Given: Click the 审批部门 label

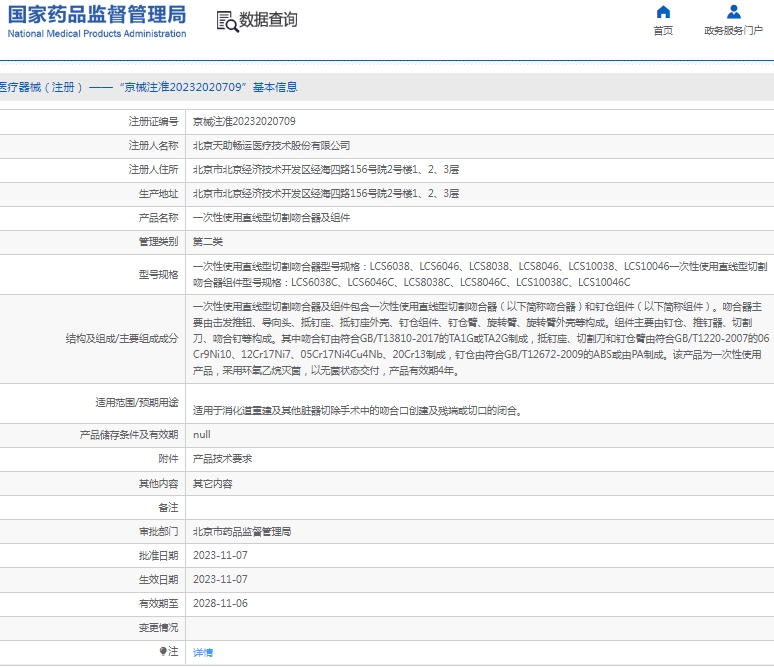Looking at the screenshot, I should (158, 532).
